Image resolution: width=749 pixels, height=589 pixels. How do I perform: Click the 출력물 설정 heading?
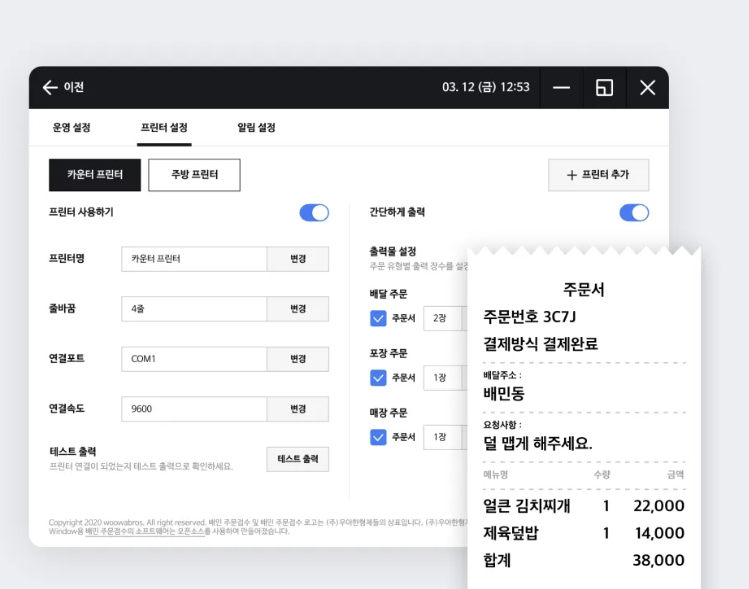pos(393,251)
